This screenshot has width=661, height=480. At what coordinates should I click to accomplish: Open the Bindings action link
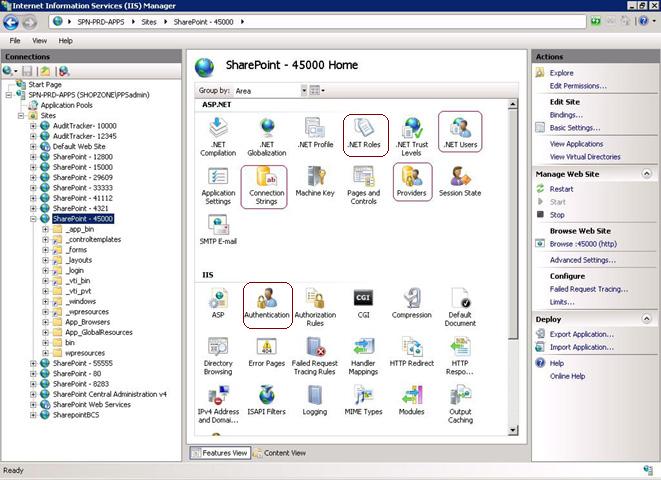(x=566, y=115)
